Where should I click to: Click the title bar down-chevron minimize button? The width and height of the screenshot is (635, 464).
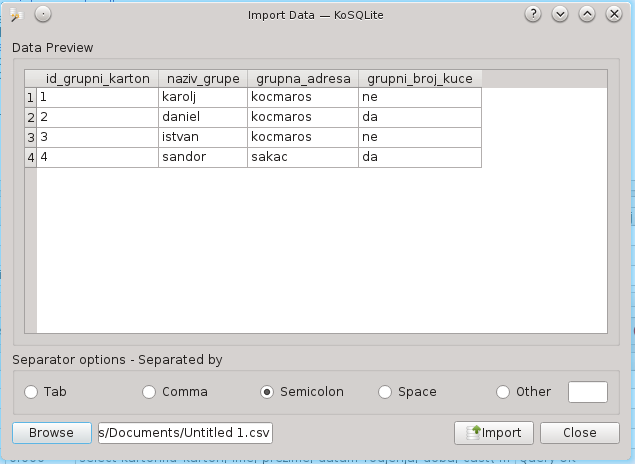(x=560, y=14)
